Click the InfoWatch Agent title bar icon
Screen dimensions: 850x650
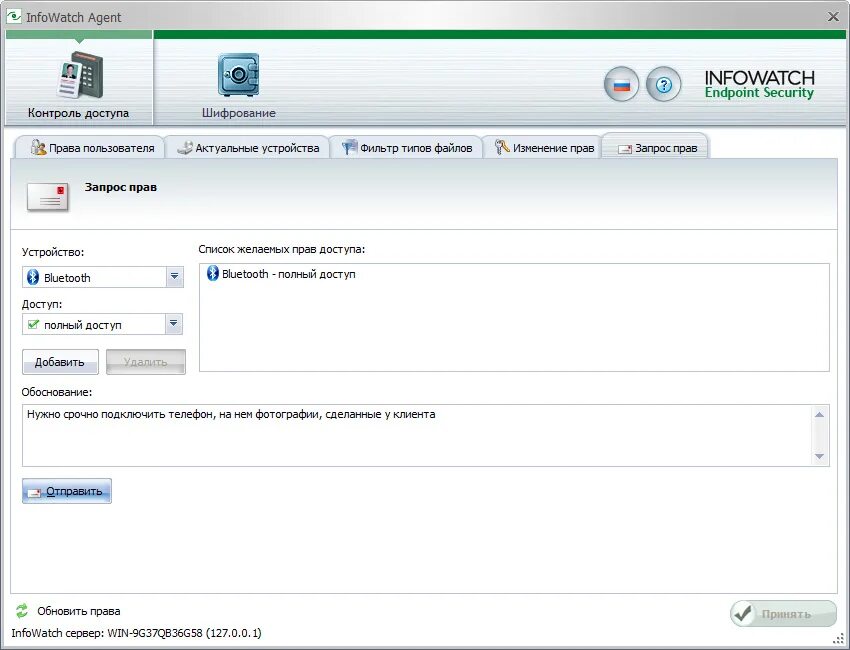tap(14, 17)
